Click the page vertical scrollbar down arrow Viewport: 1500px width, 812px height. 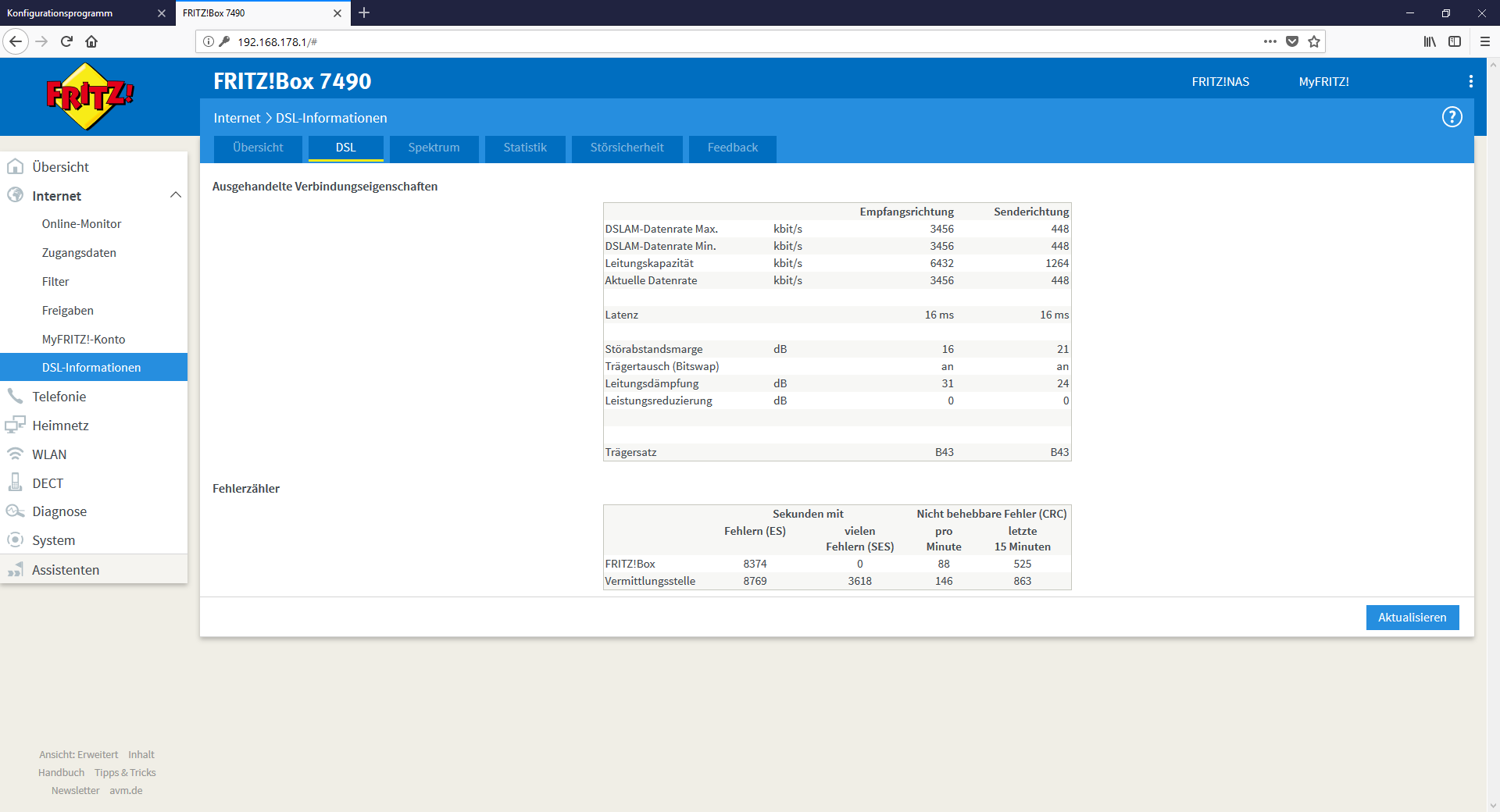1493,805
